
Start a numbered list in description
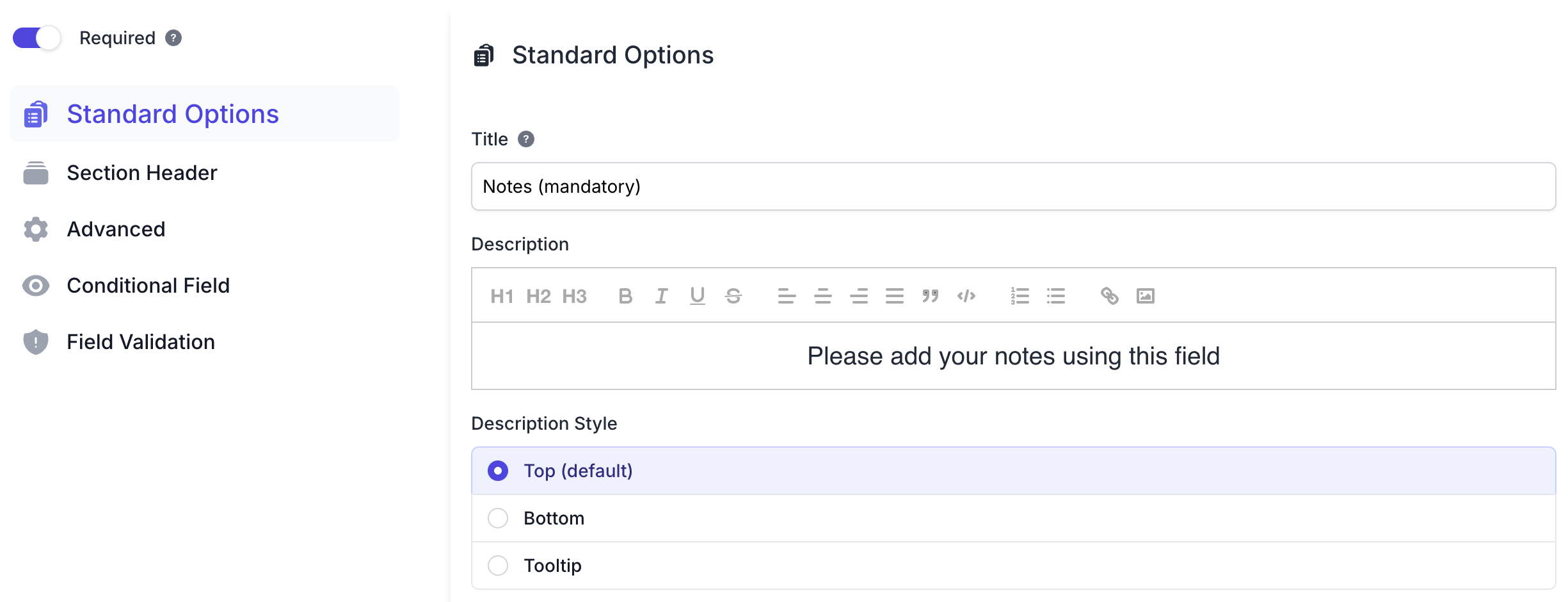[x=1020, y=296]
